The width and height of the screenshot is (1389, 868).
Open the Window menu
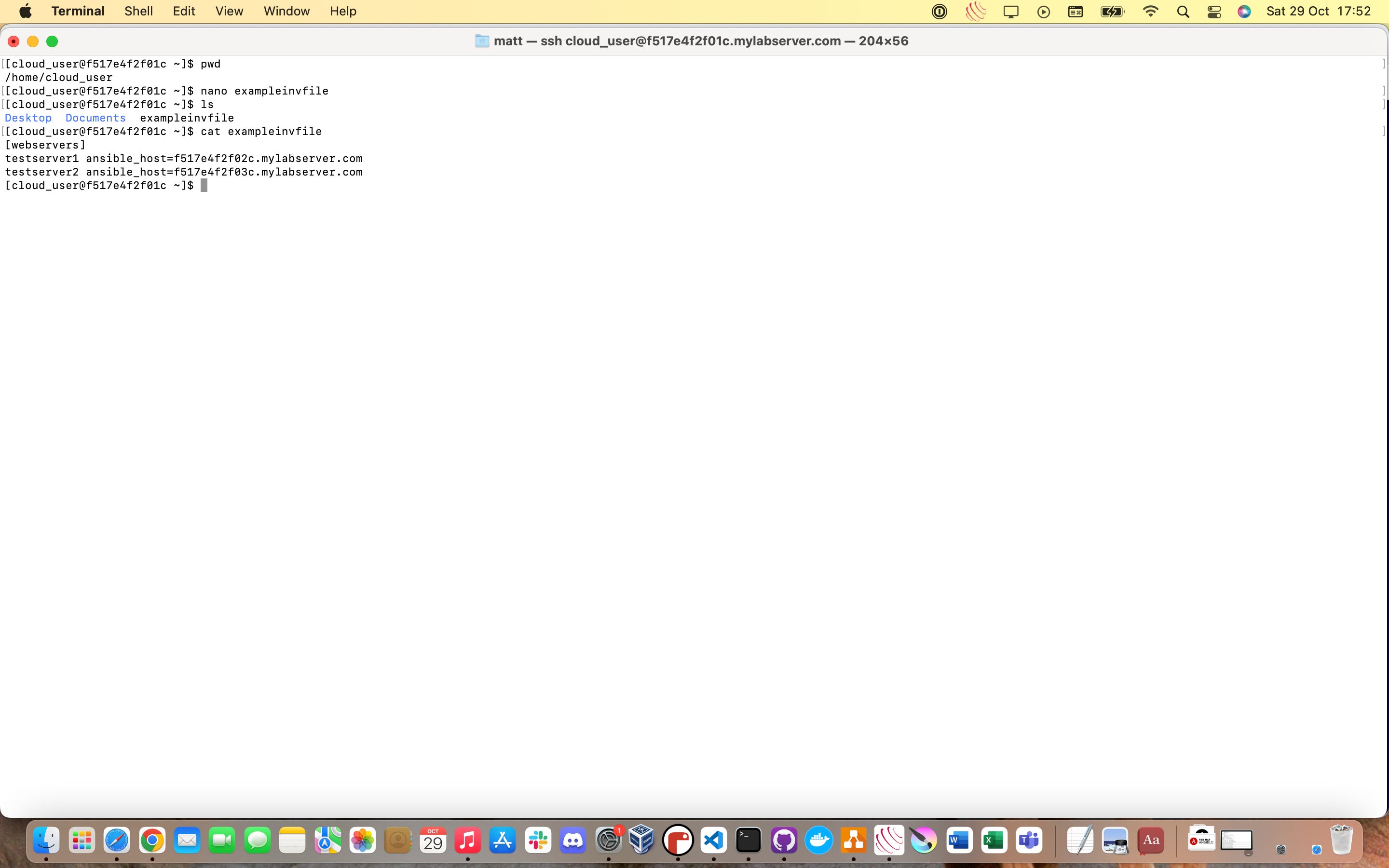(286, 12)
